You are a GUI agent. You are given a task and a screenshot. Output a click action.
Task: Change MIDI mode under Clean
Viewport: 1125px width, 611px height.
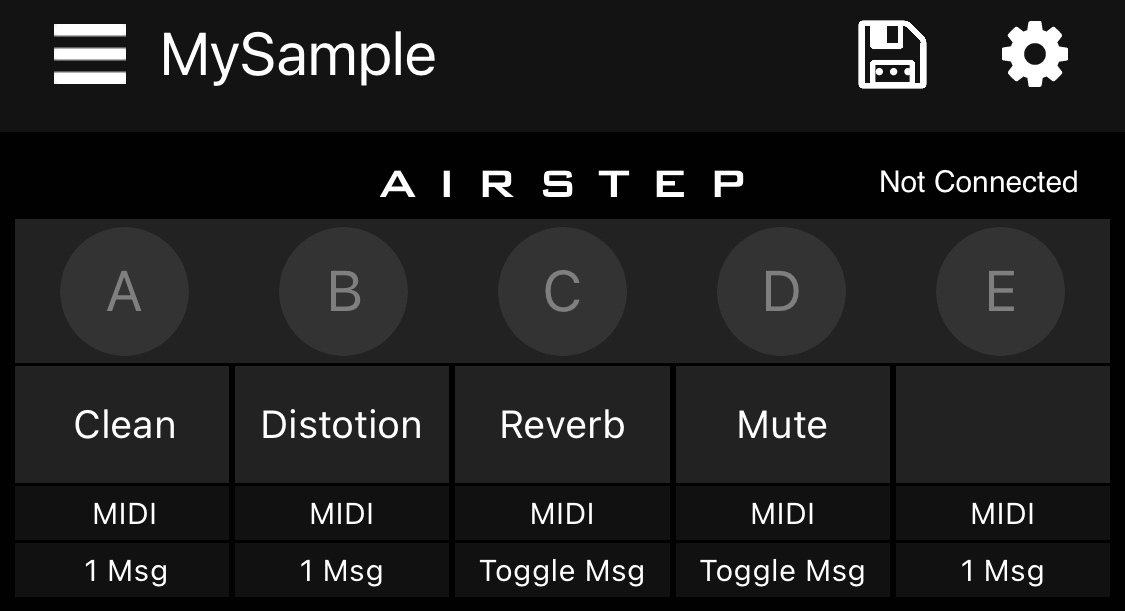coord(124,514)
